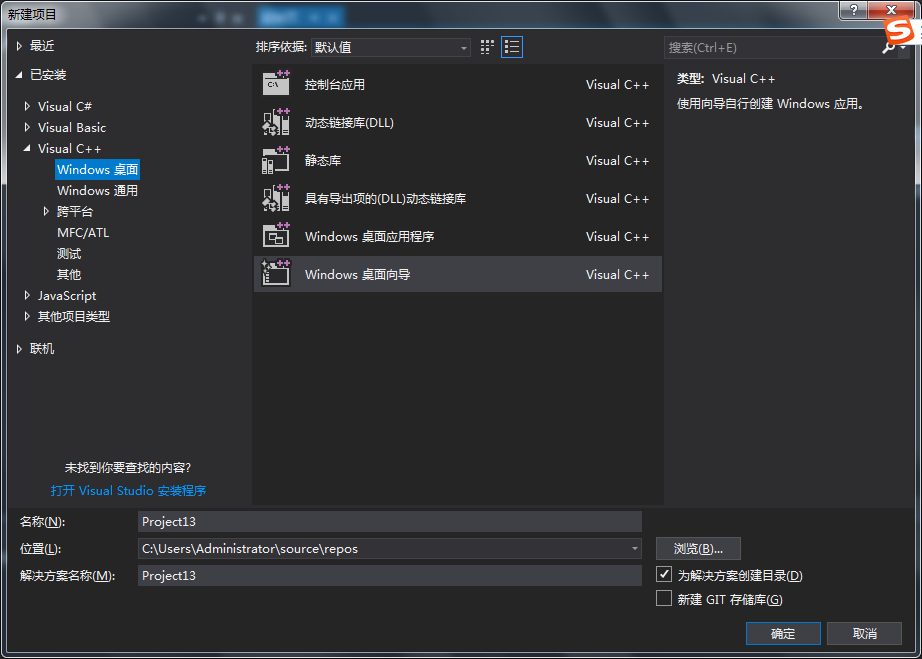
Task: Click the 具有导出项的(DLL)动态链接库 icon
Action: click(276, 198)
